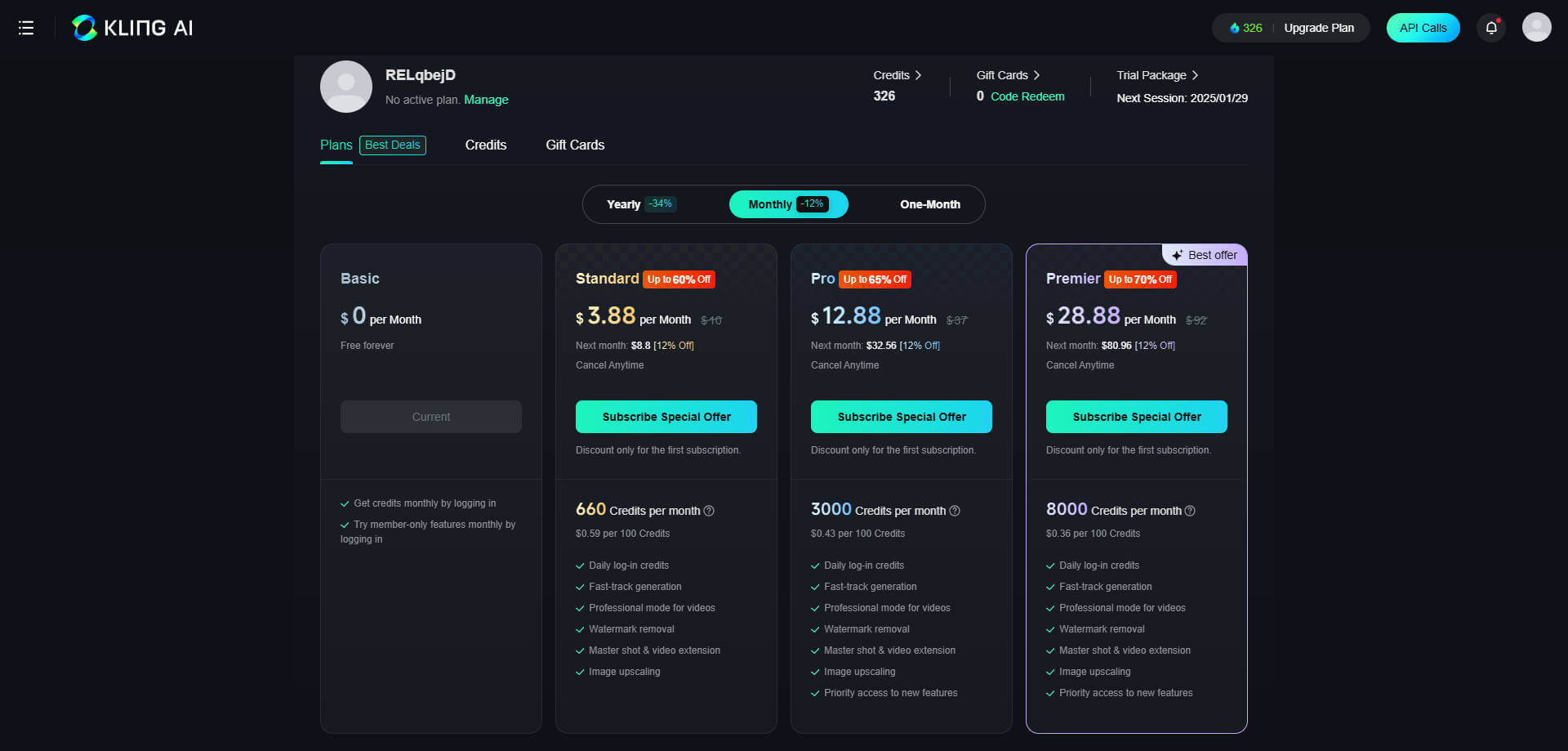Image resolution: width=1568 pixels, height=751 pixels.
Task: Select Monthly billing option
Action: (788, 204)
